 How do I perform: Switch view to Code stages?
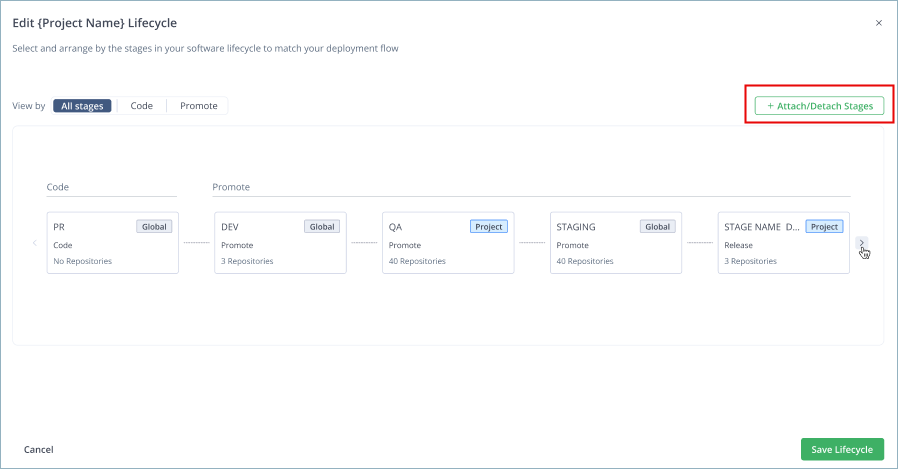pyautogui.click(x=141, y=106)
